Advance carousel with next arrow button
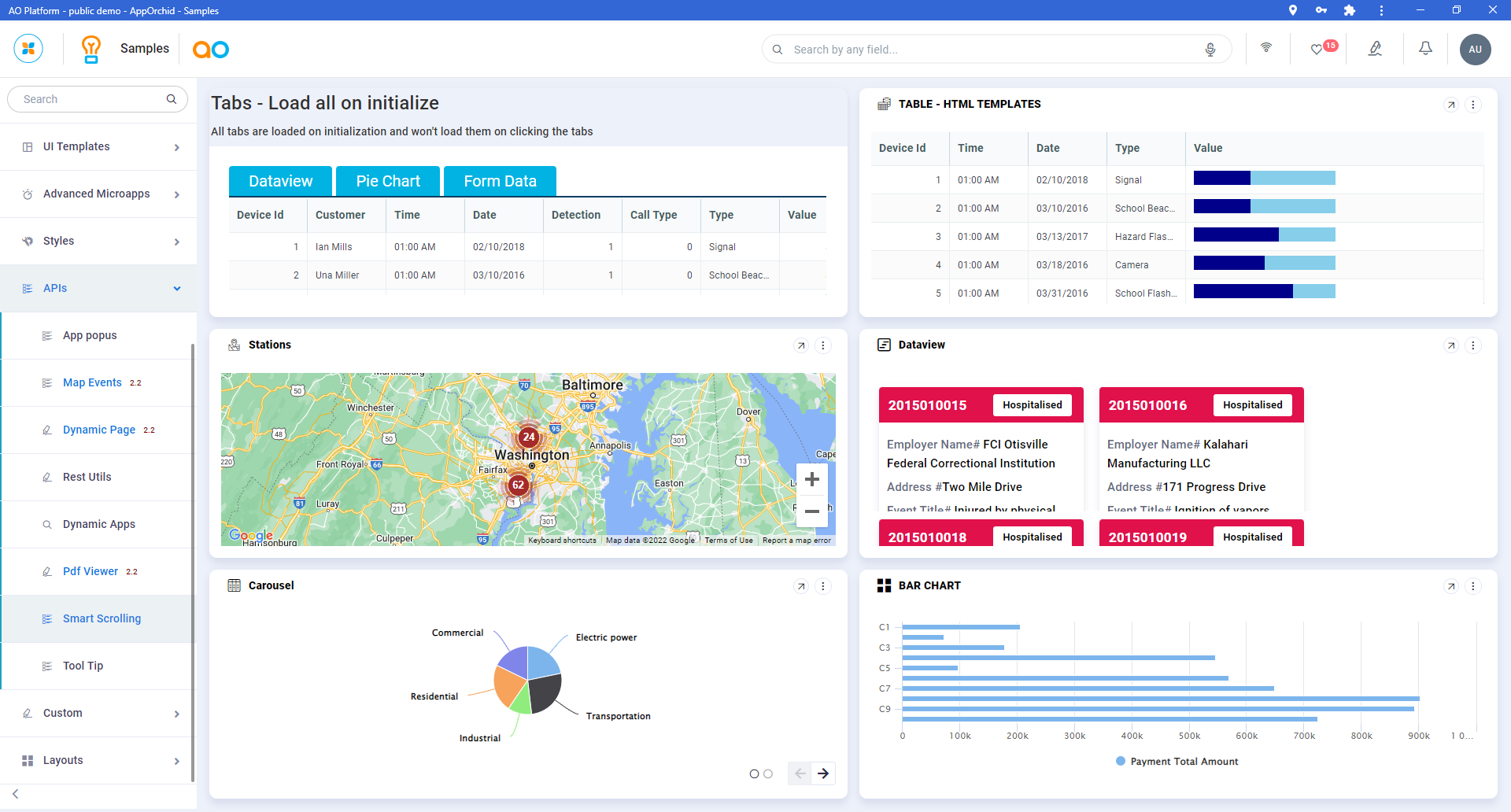The height and width of the screenshot is (812, 1511). point(823,773)
